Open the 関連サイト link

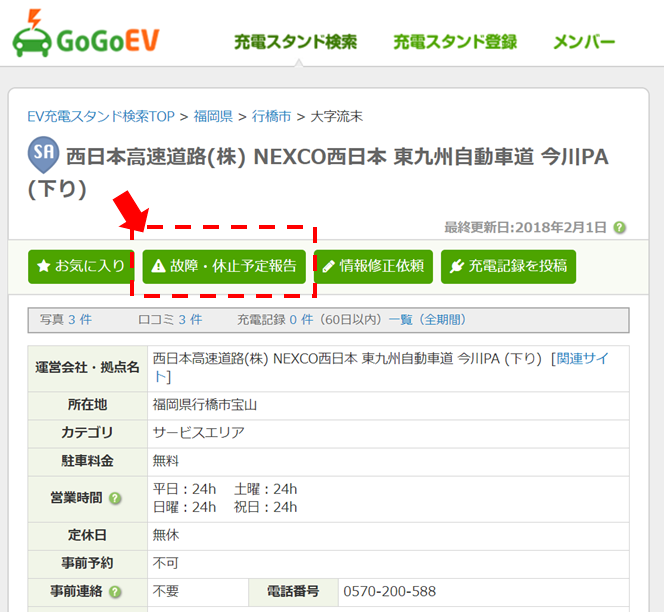pos(582,358)
